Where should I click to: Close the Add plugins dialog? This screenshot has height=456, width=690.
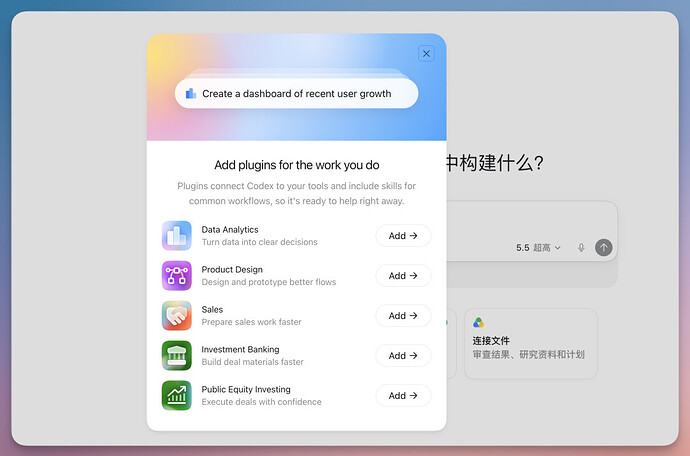coord(426,54)
